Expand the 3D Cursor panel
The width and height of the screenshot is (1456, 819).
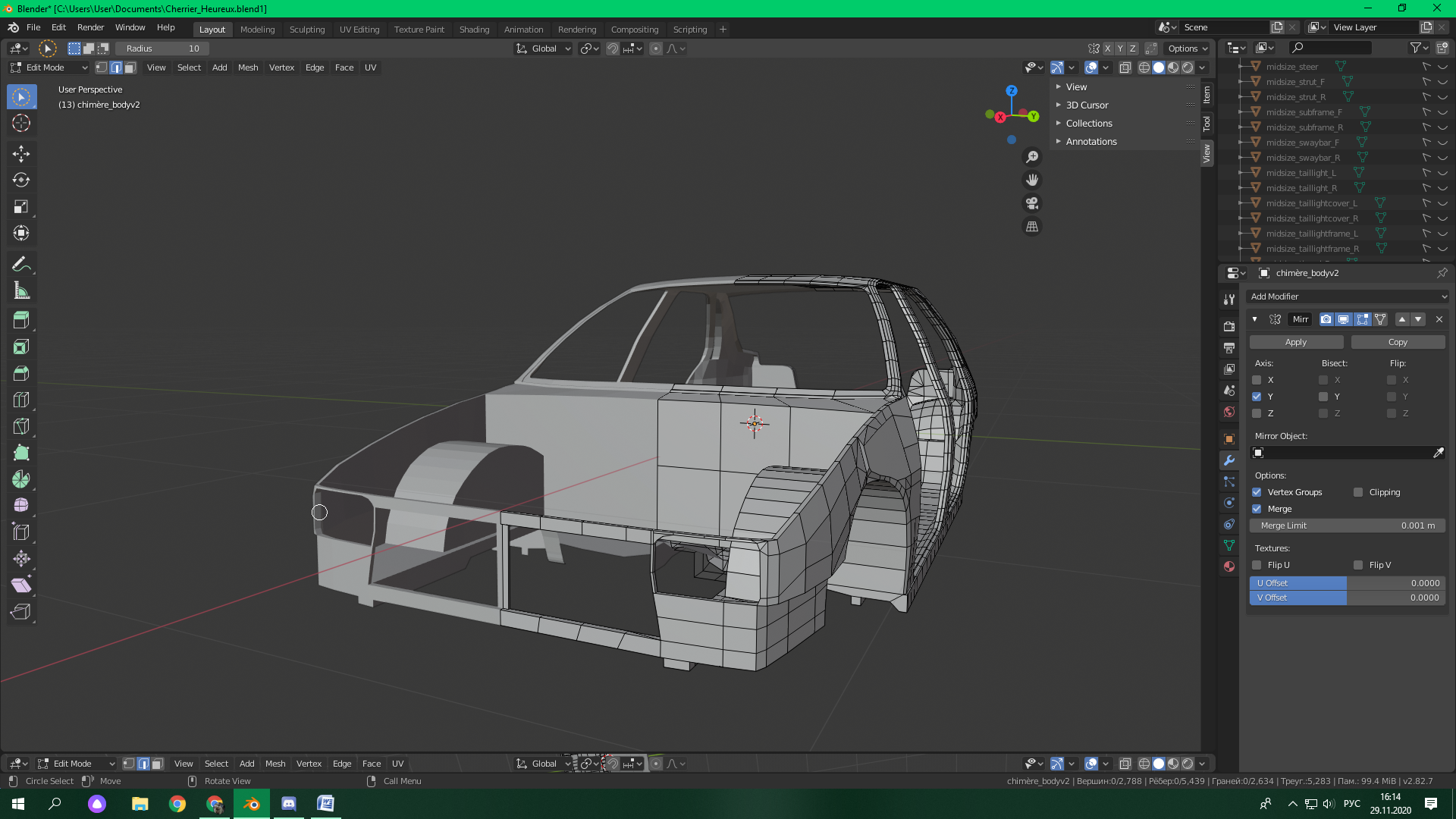tap(1087, 105)
